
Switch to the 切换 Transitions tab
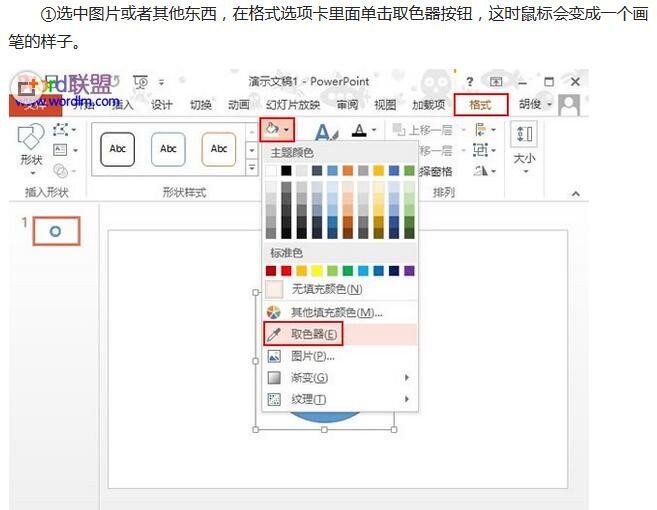(x=200, y=105)
